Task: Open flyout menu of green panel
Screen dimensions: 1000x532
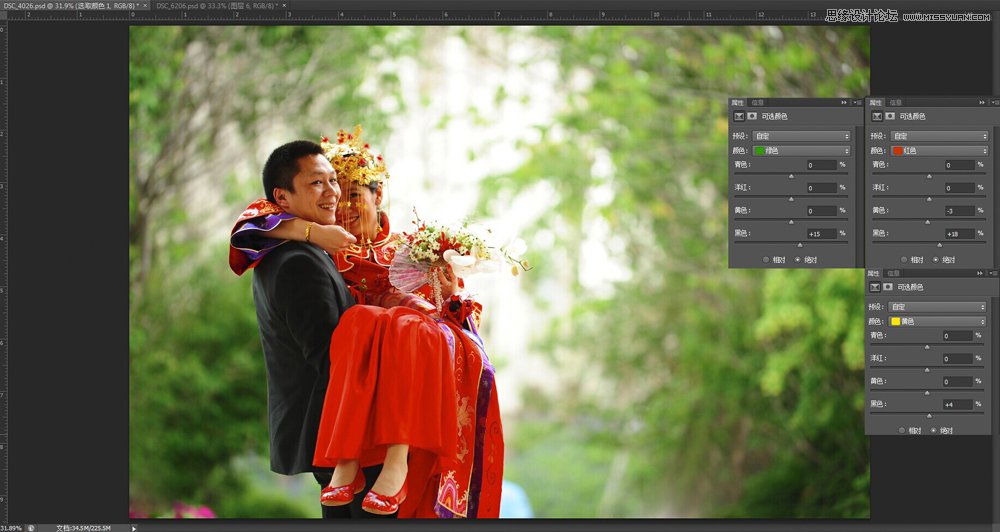Action: pos(858,103)
